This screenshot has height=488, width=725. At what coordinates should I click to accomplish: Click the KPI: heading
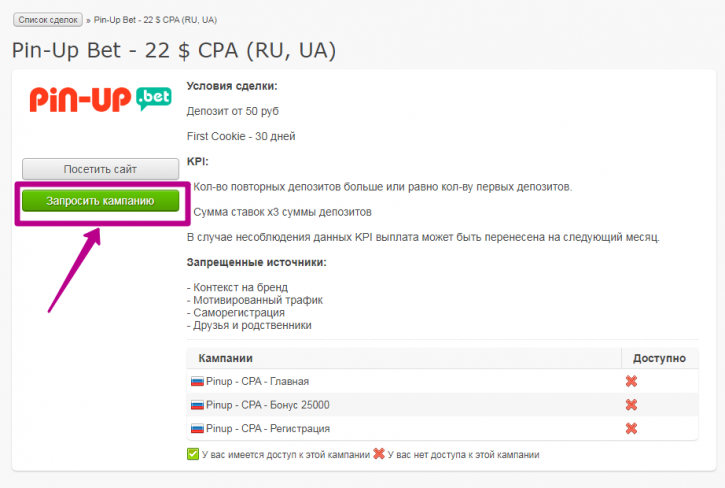click(x=197, y=161)
